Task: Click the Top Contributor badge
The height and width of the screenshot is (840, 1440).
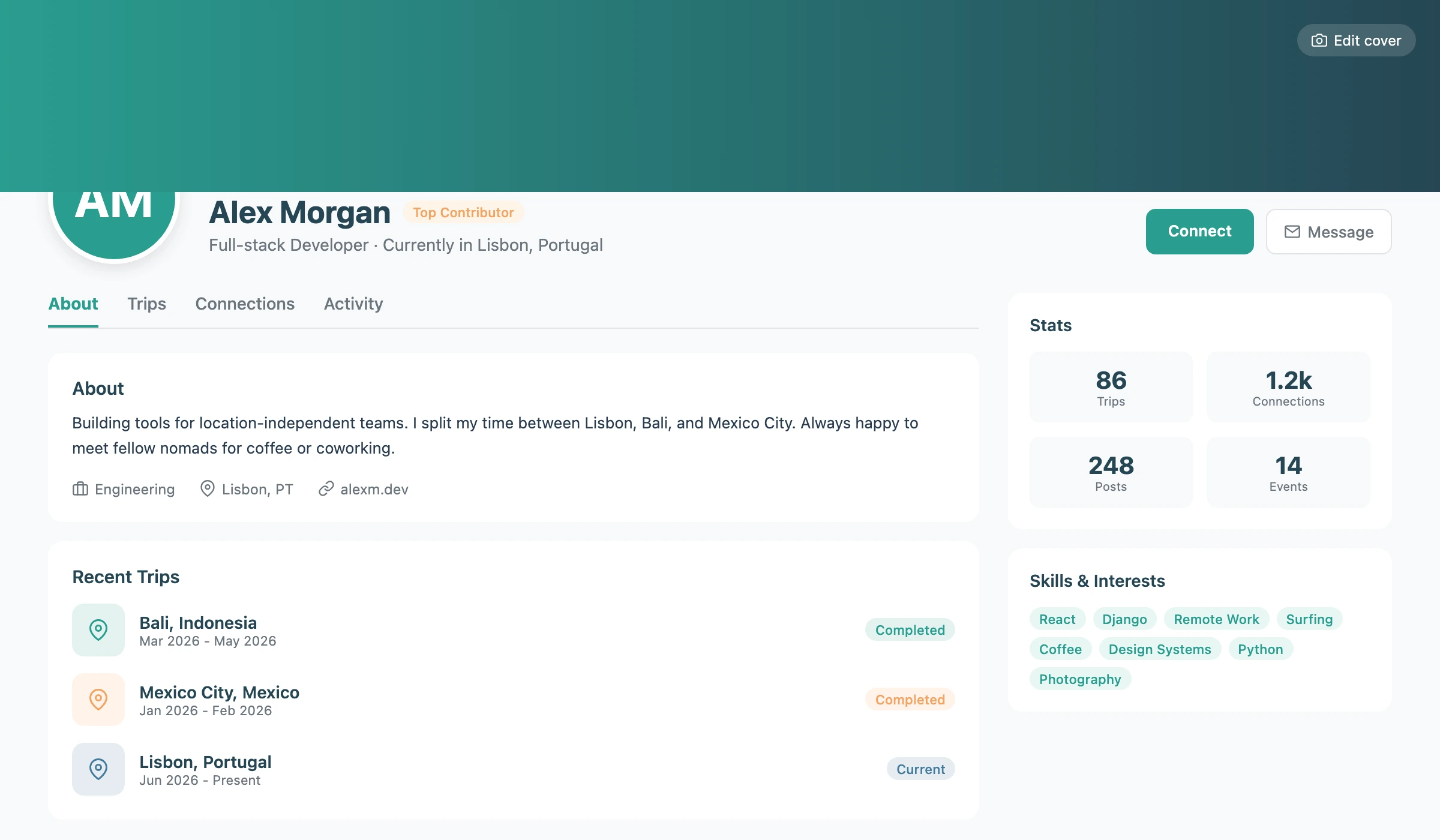Action: pyautogui.click(x=463, y=212)
